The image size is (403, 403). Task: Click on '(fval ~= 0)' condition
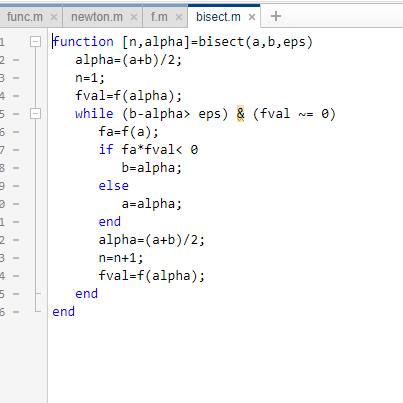(x=294, y=114)
